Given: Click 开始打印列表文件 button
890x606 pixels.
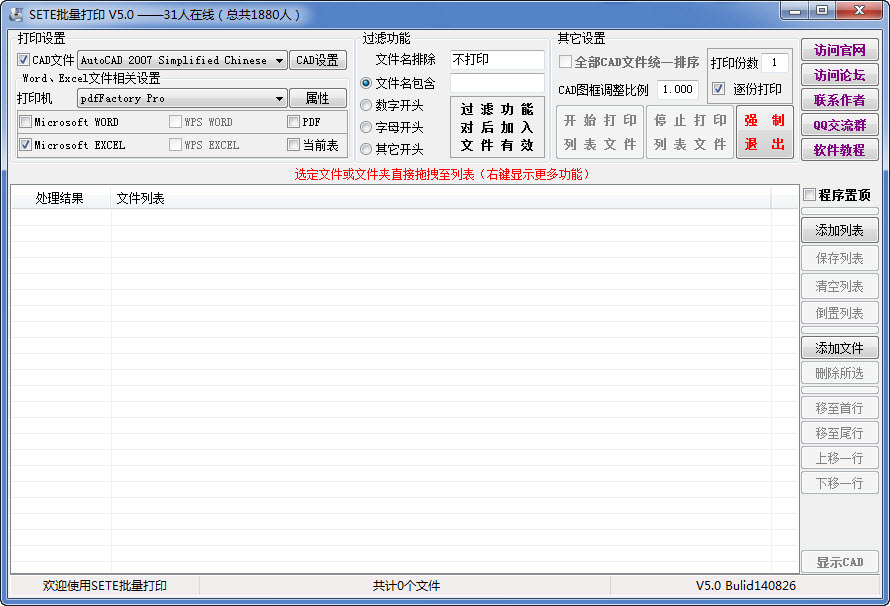Looking at the screenshot, I should click(600, 132).
